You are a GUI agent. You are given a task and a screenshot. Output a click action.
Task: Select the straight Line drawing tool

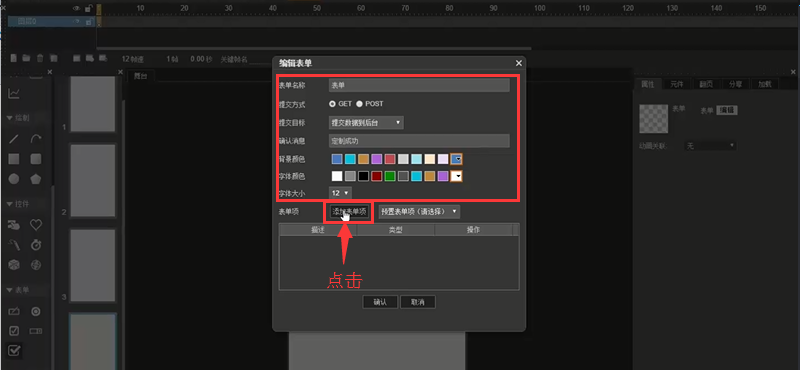pos(14,139)
